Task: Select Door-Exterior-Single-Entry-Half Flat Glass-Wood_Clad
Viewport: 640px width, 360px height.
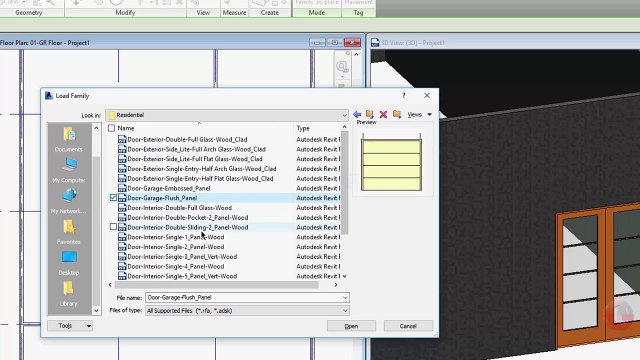Action: 200,178
